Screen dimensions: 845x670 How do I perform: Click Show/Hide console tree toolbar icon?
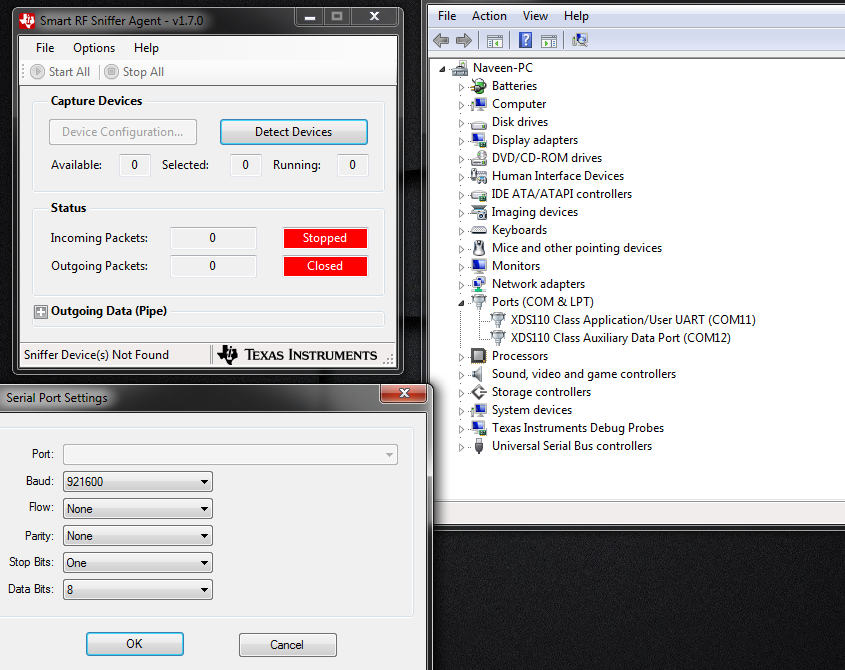point(494,41)
